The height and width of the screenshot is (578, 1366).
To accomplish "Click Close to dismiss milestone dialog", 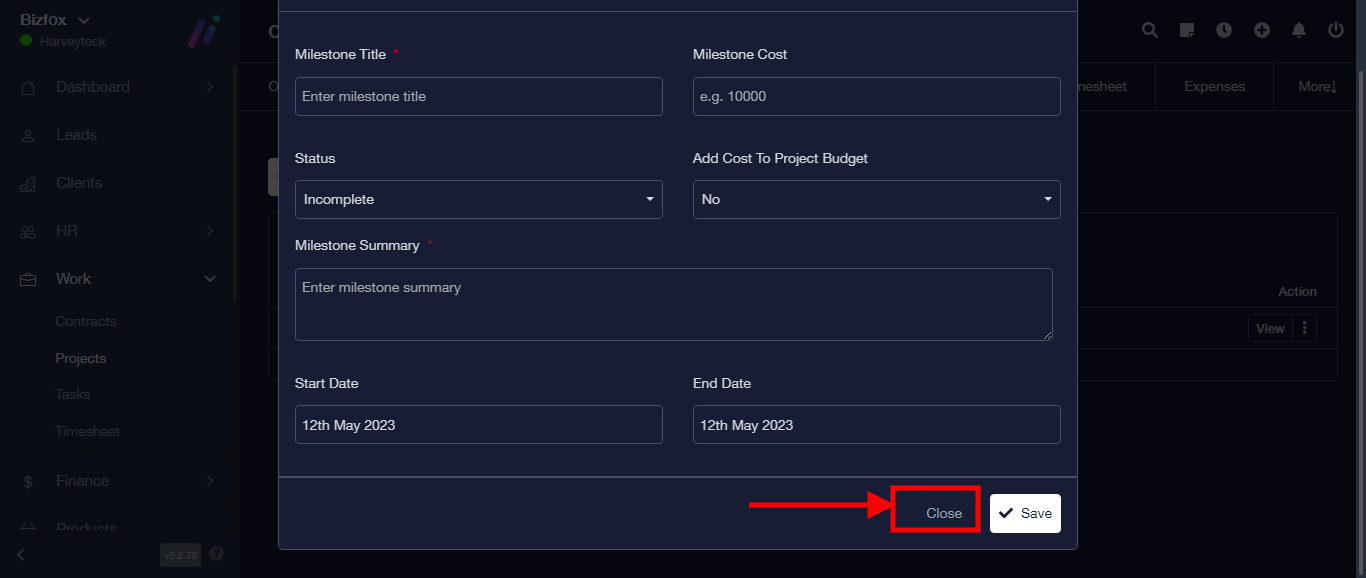I will pyautogui.click(x=943, y=513).
